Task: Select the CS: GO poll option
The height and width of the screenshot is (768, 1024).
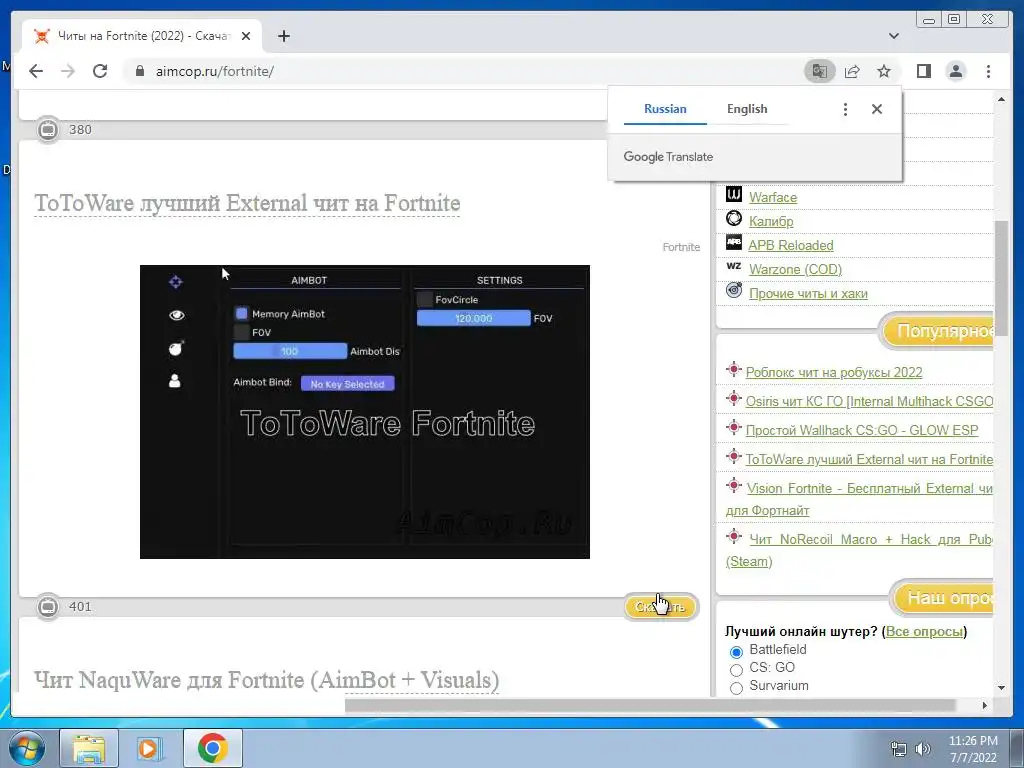Action: [736, 669]
